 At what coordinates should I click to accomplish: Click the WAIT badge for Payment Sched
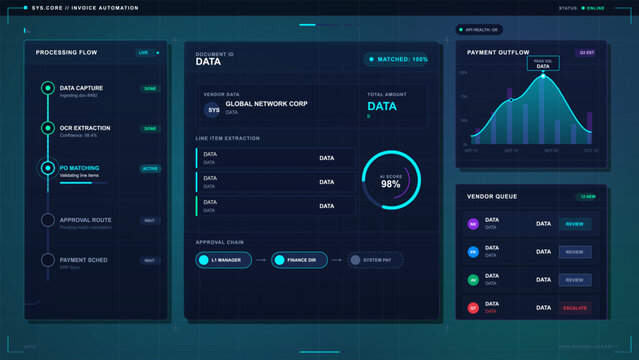click(150, 261)
